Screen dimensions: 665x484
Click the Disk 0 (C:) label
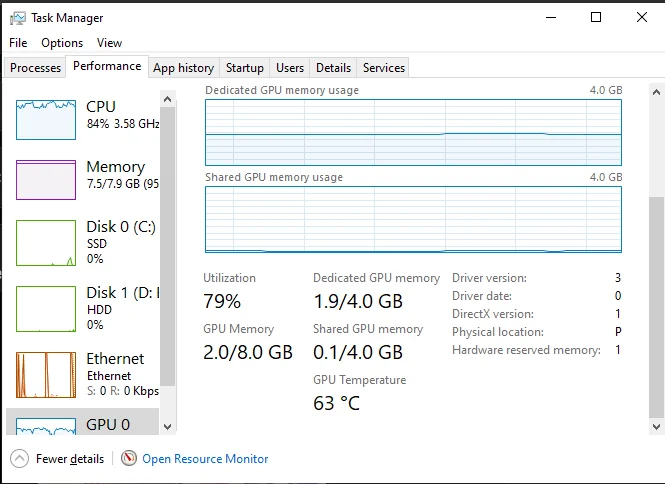tap(121, 227)
